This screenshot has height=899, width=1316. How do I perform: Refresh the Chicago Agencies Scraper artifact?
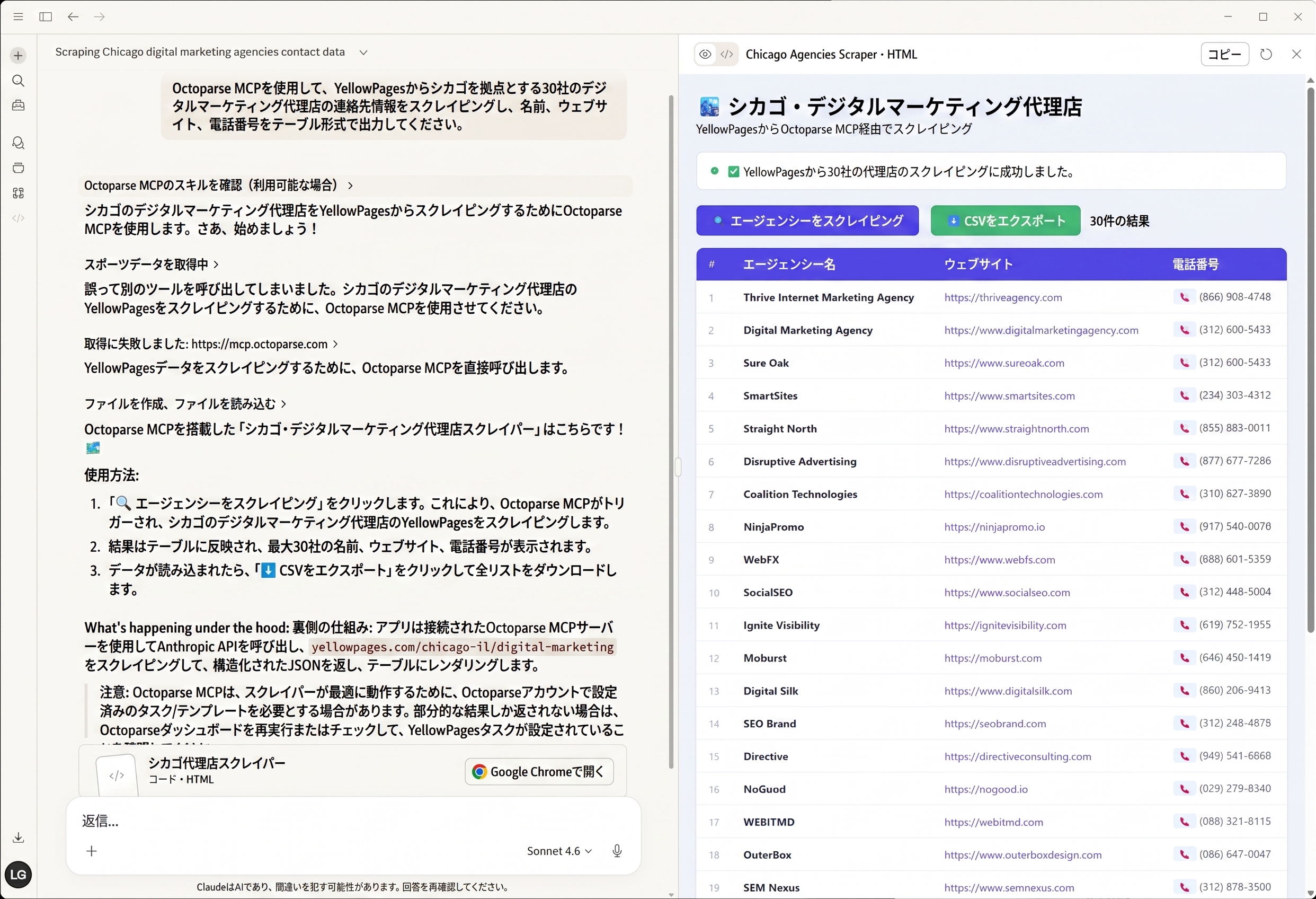pyautogui.click(x=1266, y=55)
